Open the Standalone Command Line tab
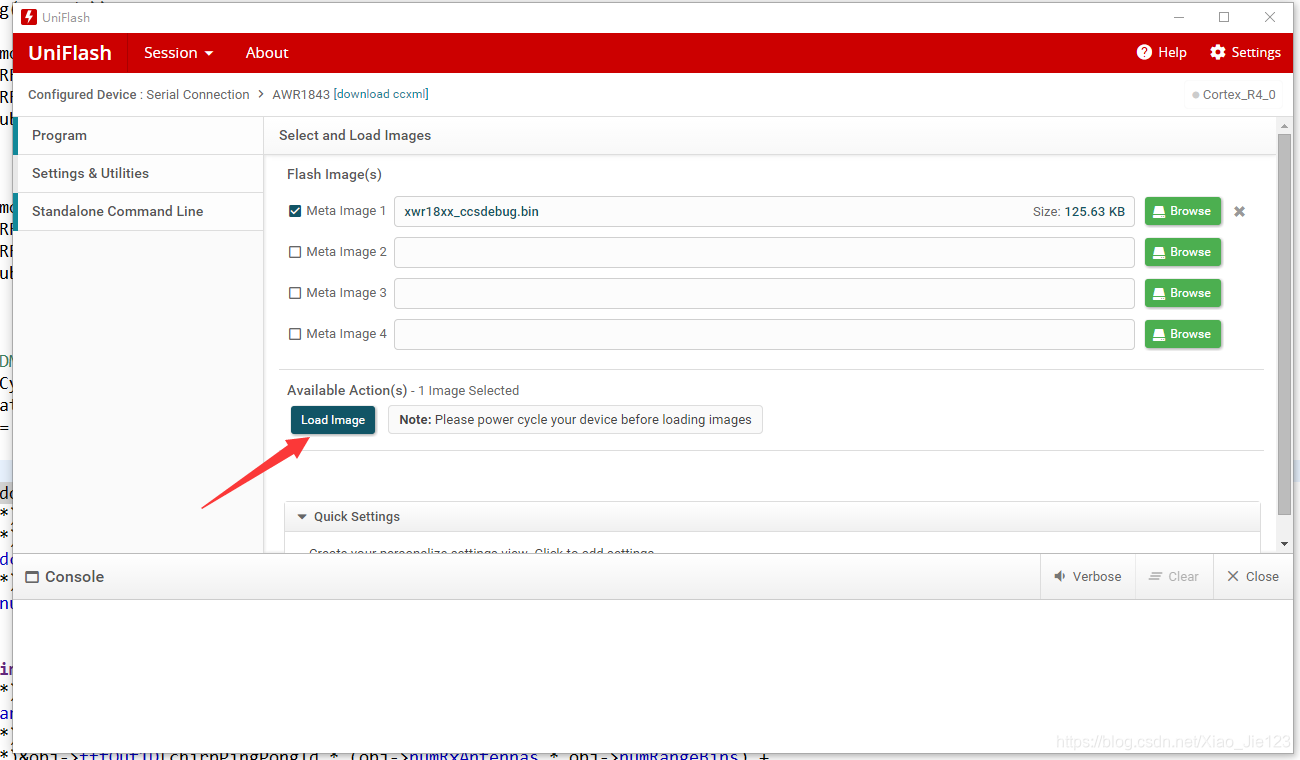 click(138, 211)
